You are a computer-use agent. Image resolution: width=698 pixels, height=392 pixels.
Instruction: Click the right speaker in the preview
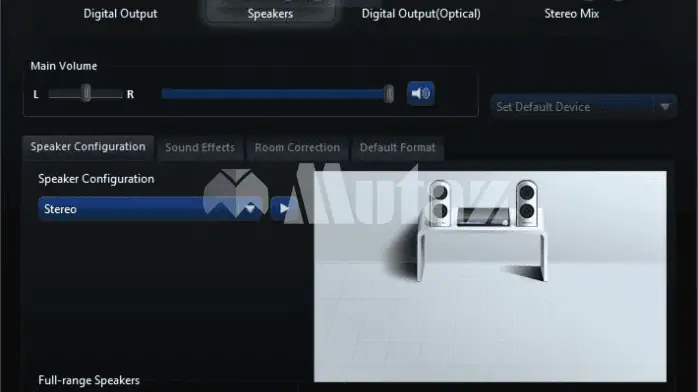527,203
